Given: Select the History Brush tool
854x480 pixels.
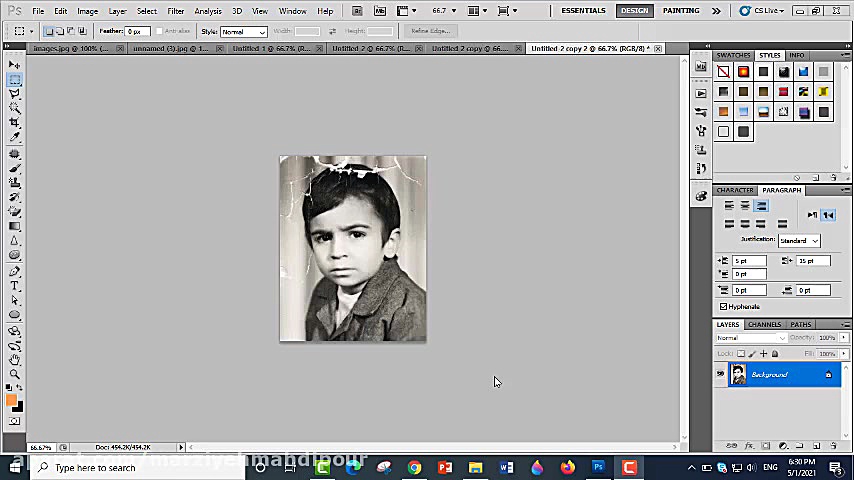Looking at the screenshot, I should click(15, 197).
